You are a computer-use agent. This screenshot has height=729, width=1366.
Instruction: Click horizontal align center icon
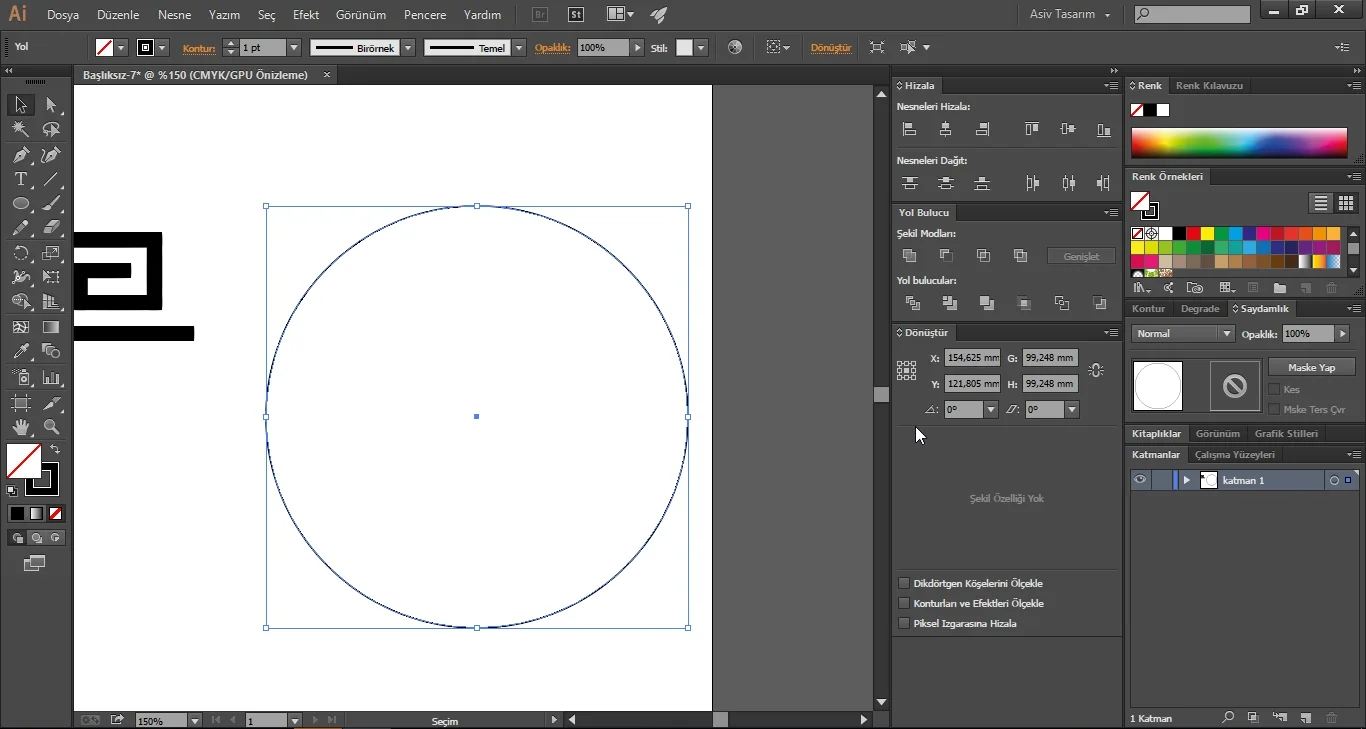945,129
